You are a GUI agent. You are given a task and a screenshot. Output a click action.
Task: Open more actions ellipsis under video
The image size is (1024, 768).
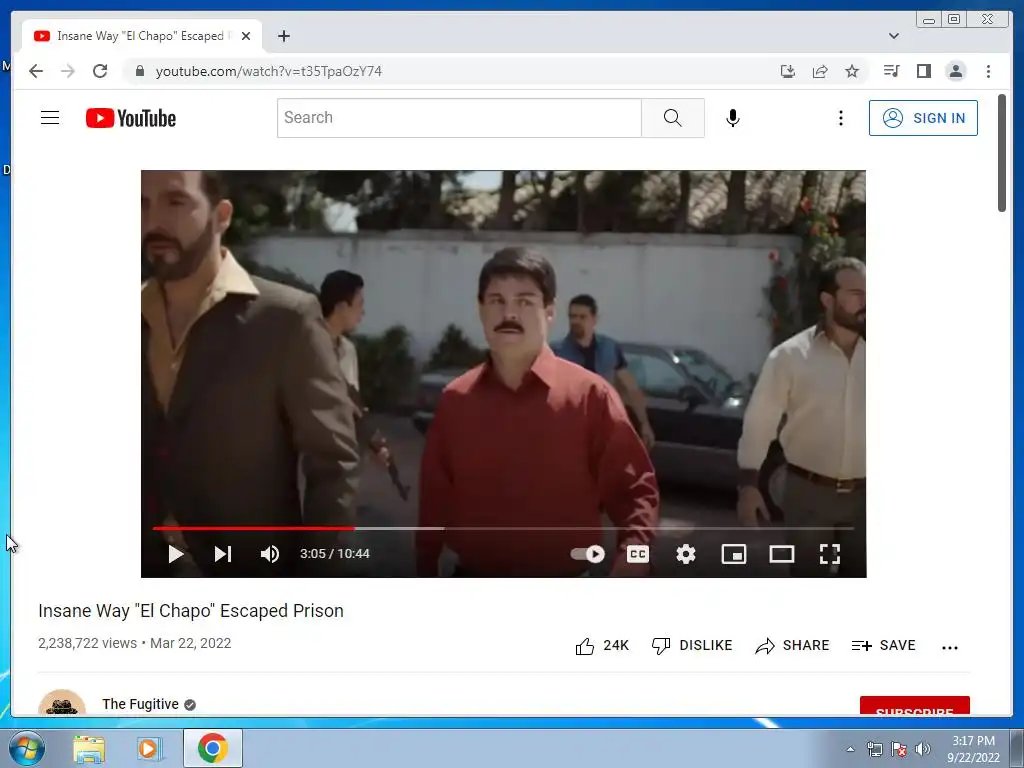point(950,648)
